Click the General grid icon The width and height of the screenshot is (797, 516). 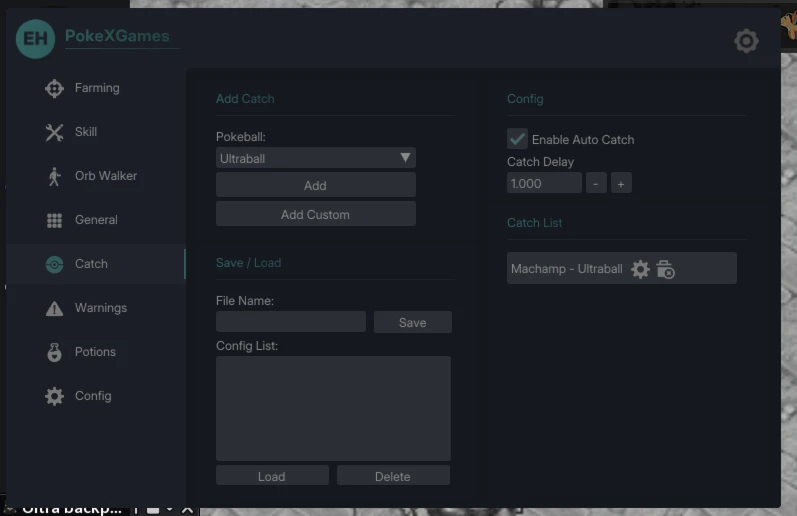pos(54,220)
